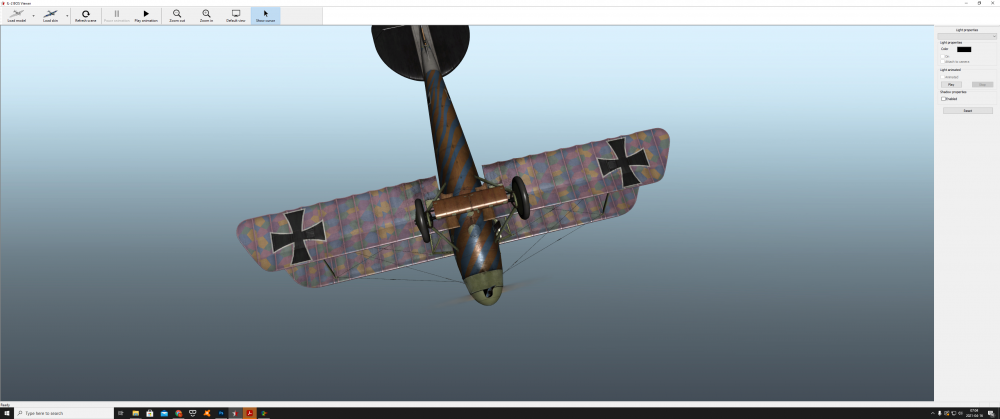Start playback with Play animation
This screenshot has width=1000, height=419.
pos(146,16)
